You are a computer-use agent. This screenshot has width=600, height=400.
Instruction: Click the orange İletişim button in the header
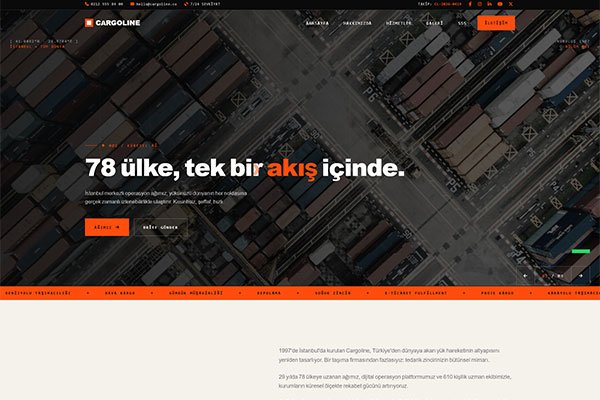(x=496, y=23)
